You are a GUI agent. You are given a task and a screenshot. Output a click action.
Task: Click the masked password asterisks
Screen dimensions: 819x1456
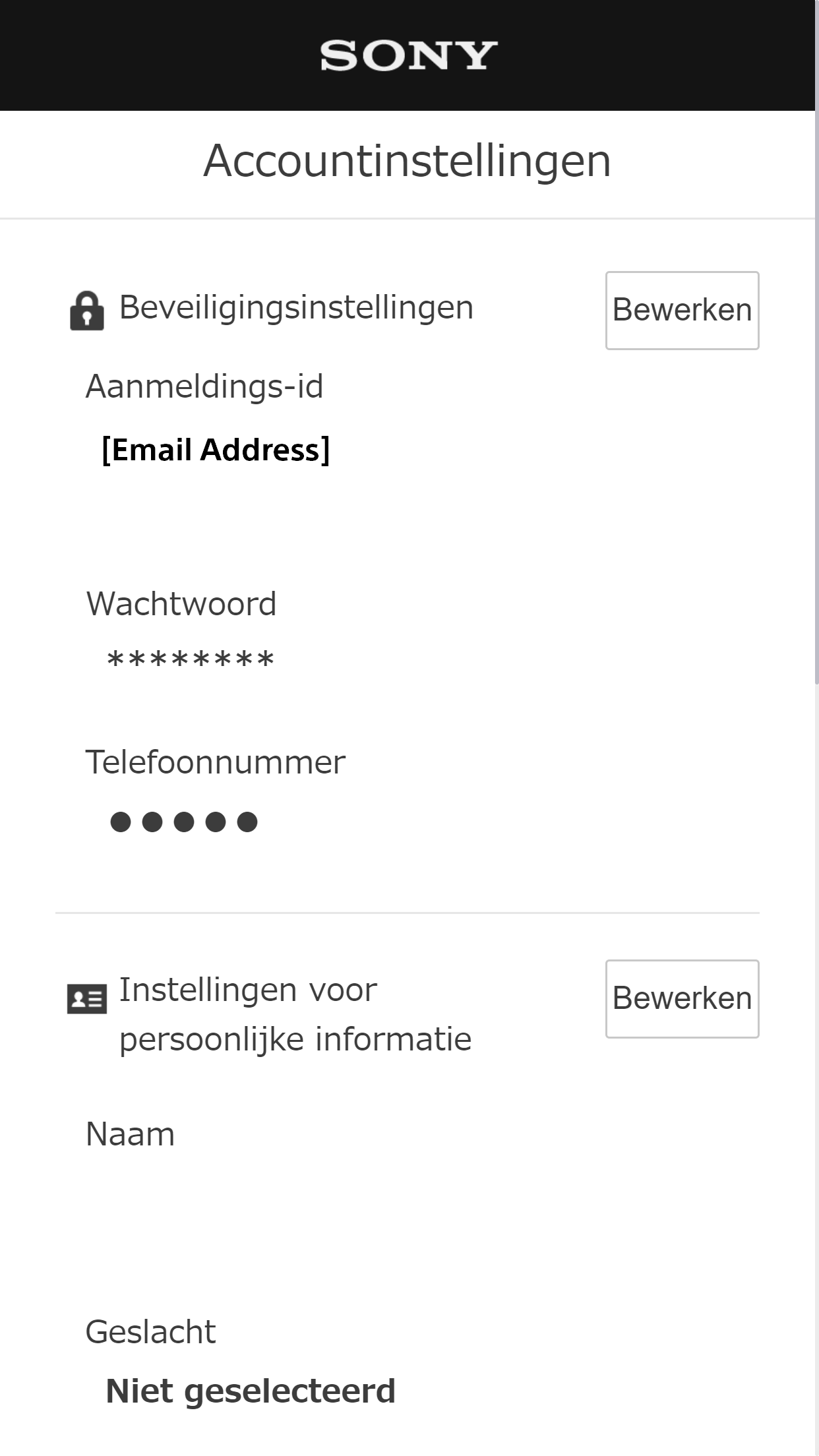tap(191, 660)
